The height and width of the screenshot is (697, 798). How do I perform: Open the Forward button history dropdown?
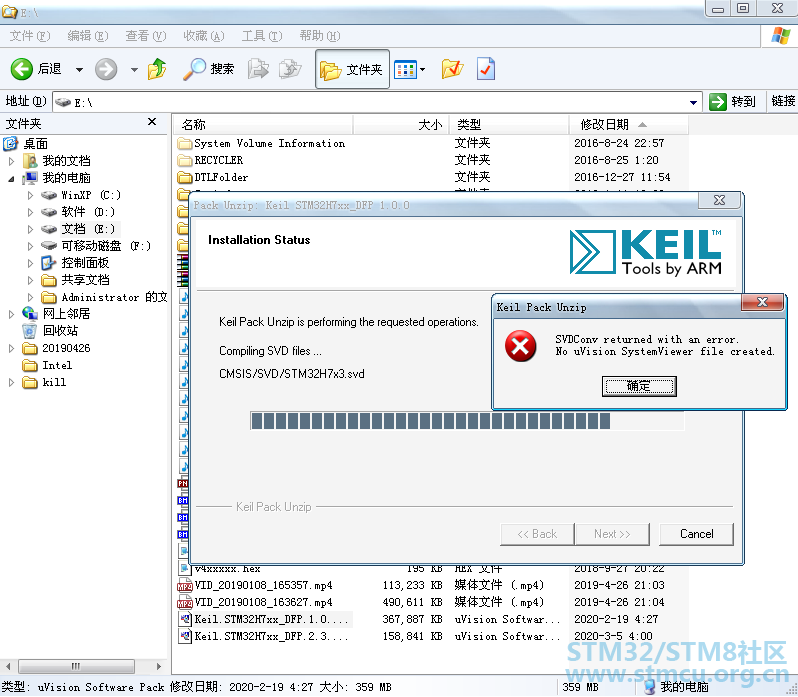click(x=134, y=70)
